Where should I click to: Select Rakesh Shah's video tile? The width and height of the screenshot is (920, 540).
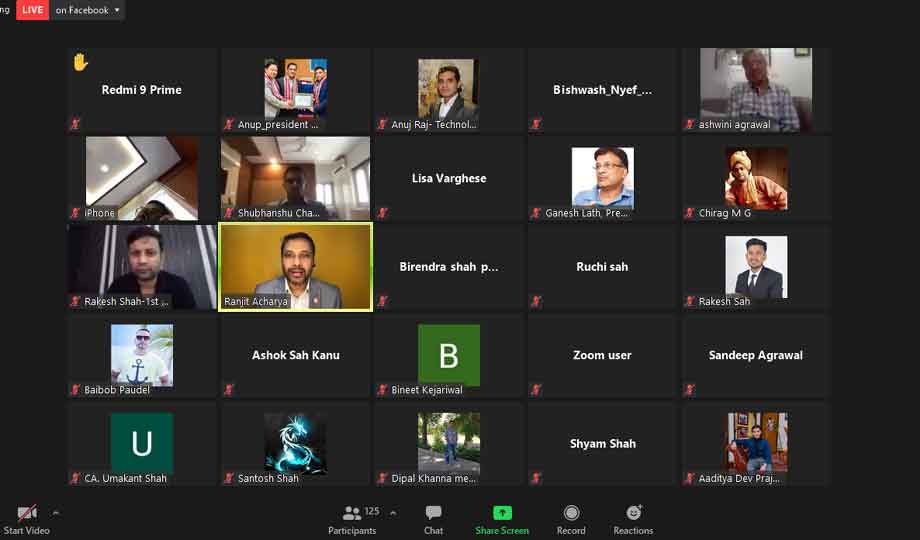tap(142, 266)
